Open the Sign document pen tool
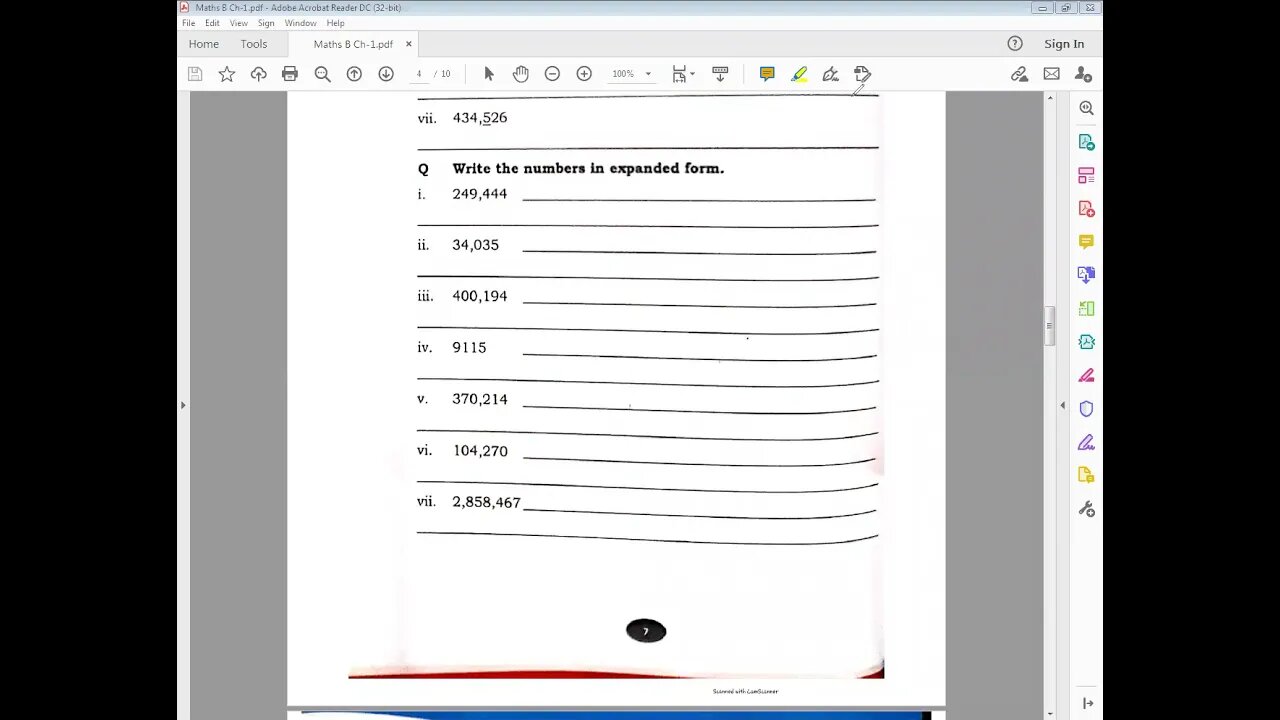Image resolution: width=1280 pixels, height=720 pixels. click(x=830, y=74)
